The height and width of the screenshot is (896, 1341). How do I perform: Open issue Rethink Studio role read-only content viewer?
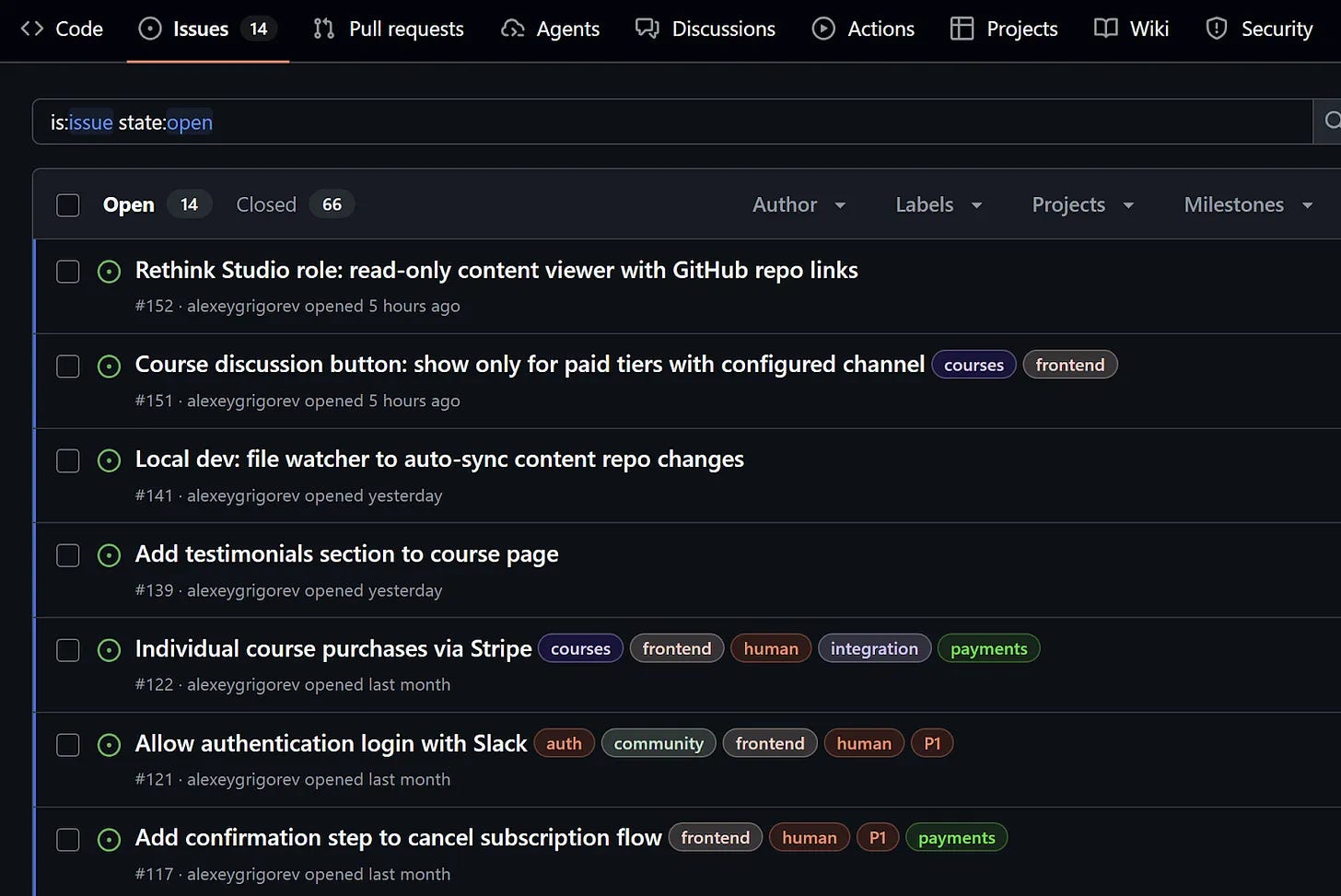tap(496, 270)
